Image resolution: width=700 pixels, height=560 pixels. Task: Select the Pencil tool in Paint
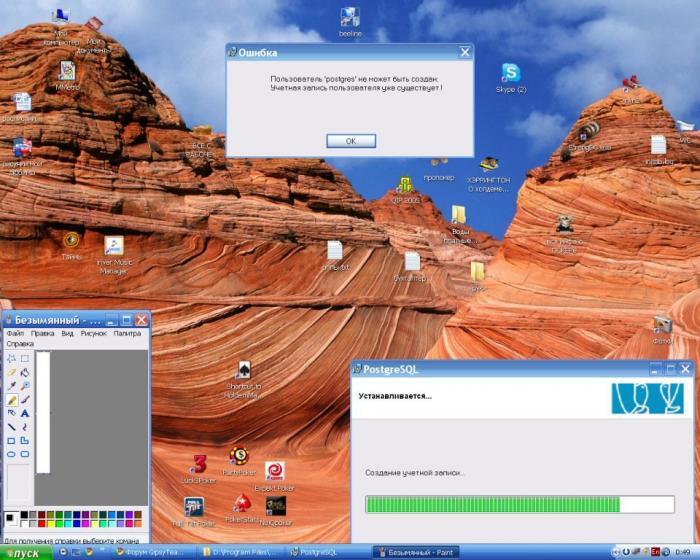click(x=11, y=400)
